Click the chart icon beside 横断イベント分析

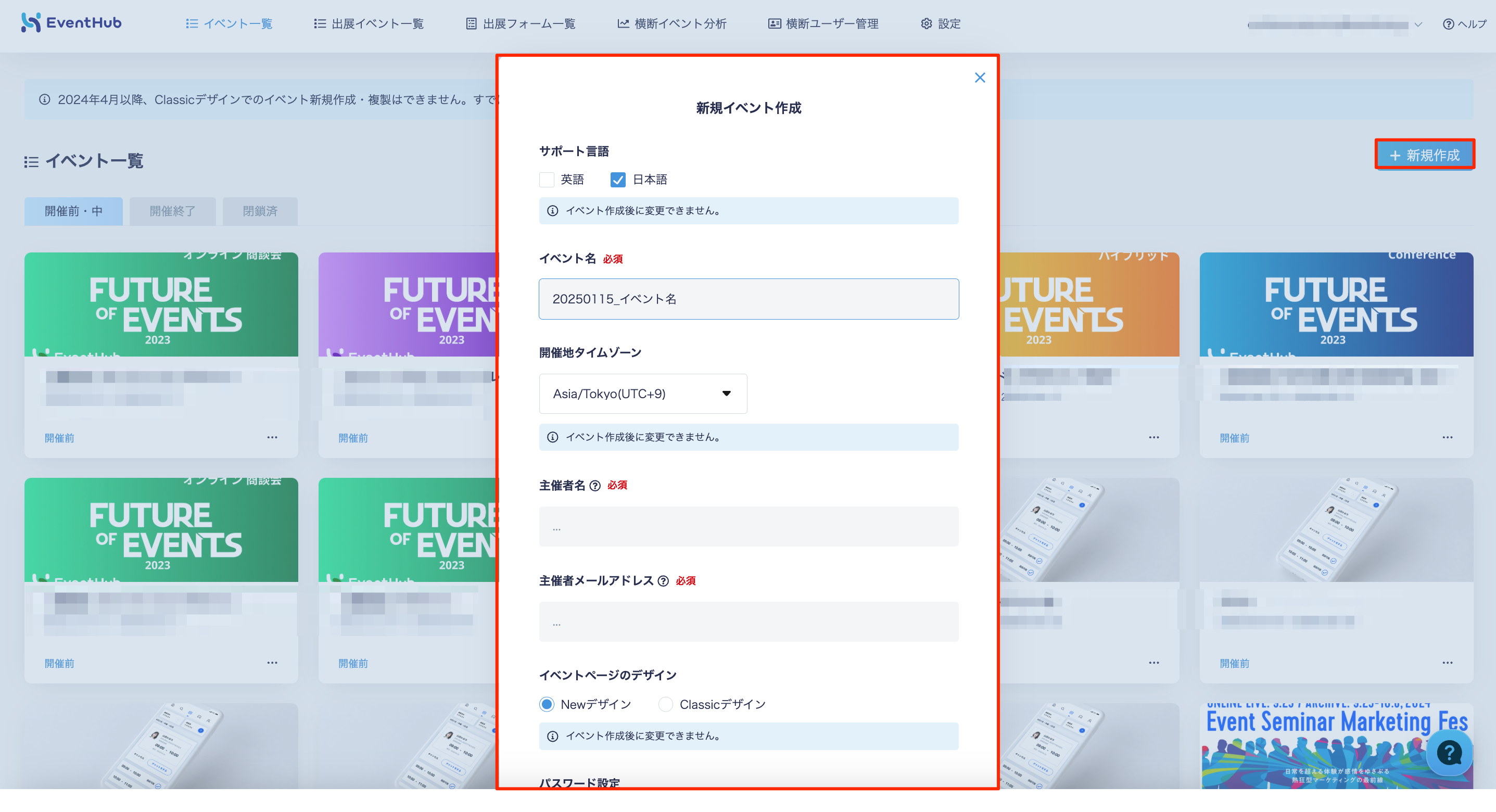tap(623, 24)
